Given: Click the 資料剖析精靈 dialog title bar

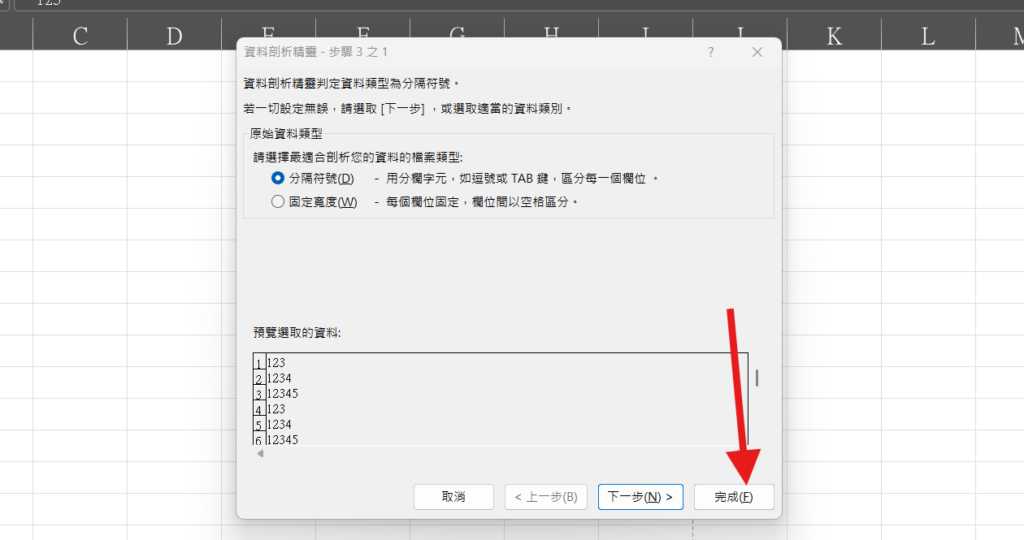Looking at the screenshot, I should click(450, 52).
